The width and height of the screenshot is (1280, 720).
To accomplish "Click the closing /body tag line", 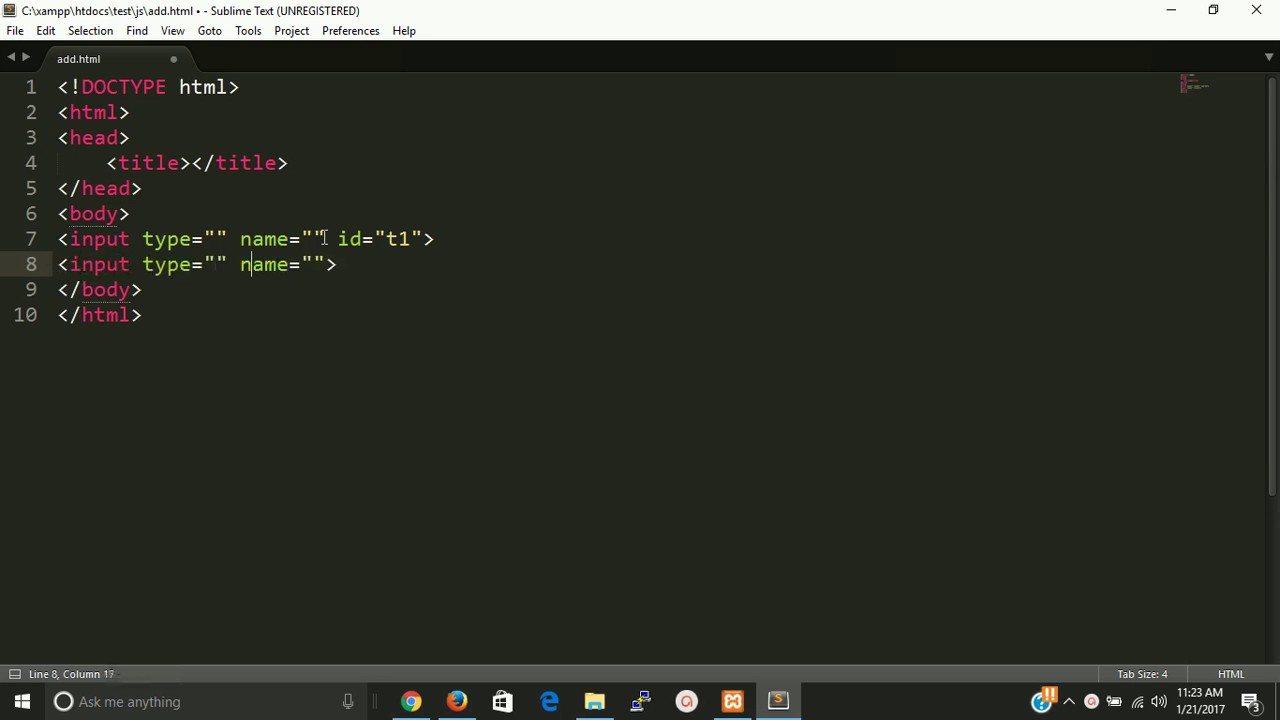I will pyautogui.click(x=100, y=290).
